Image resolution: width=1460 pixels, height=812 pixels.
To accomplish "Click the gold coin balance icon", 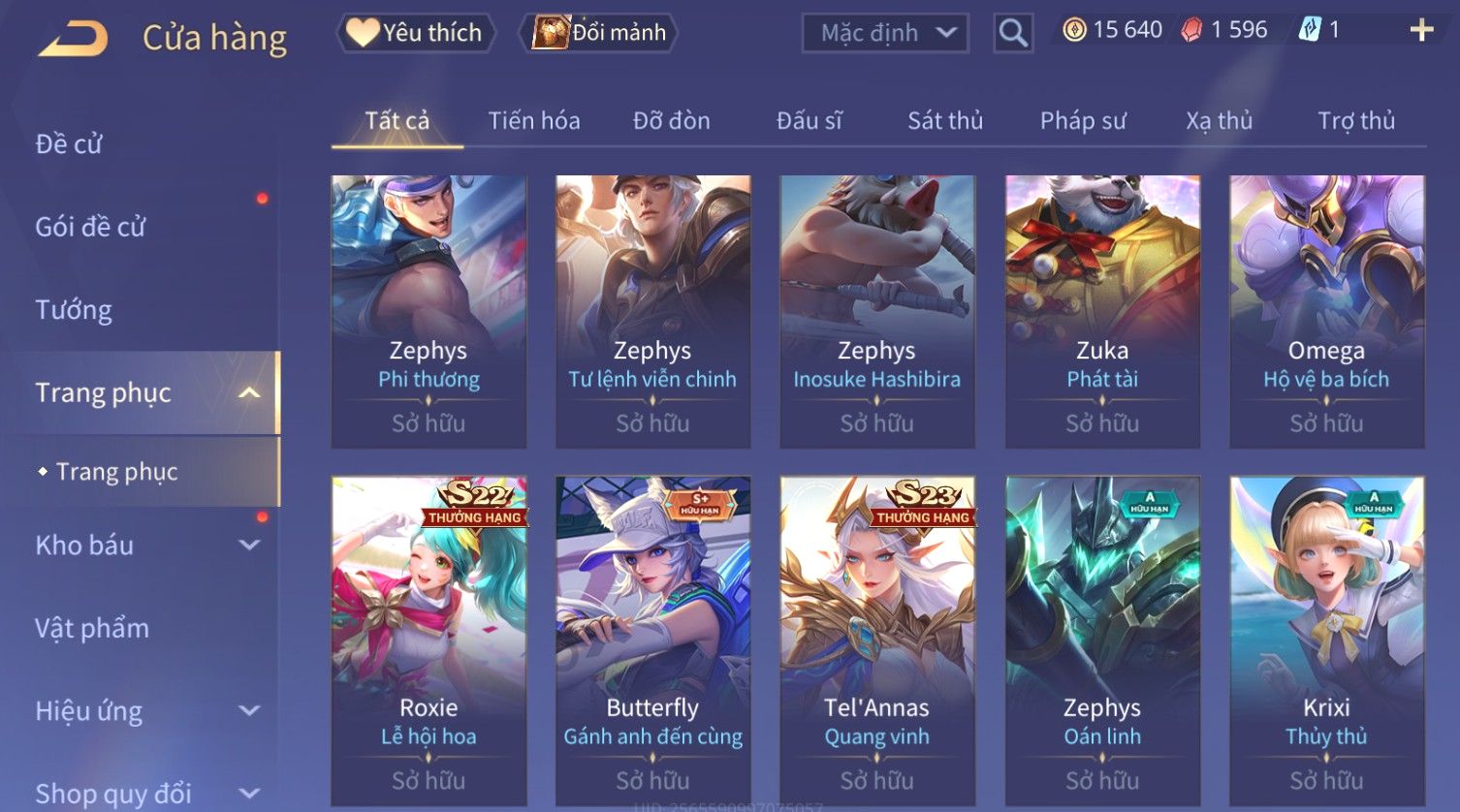I will point(1074,30).
